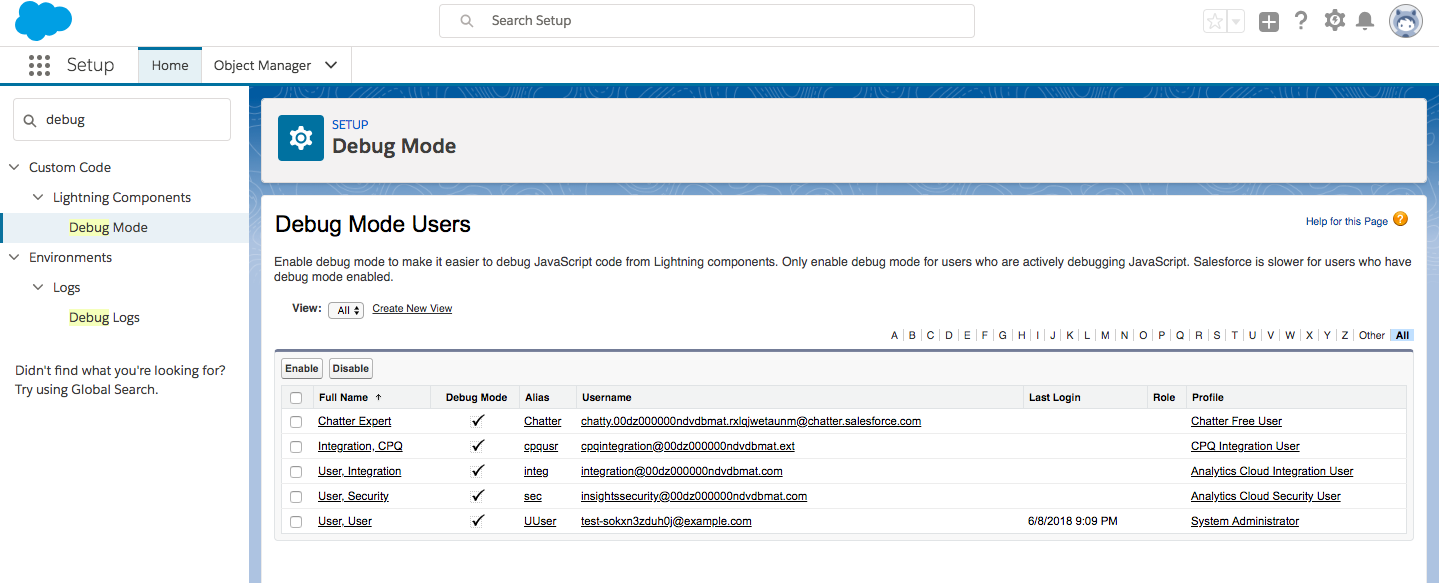Select the All alphabet filter
The height and width of the screenshot is (583, 1439).
click(x=1402, y=335)
